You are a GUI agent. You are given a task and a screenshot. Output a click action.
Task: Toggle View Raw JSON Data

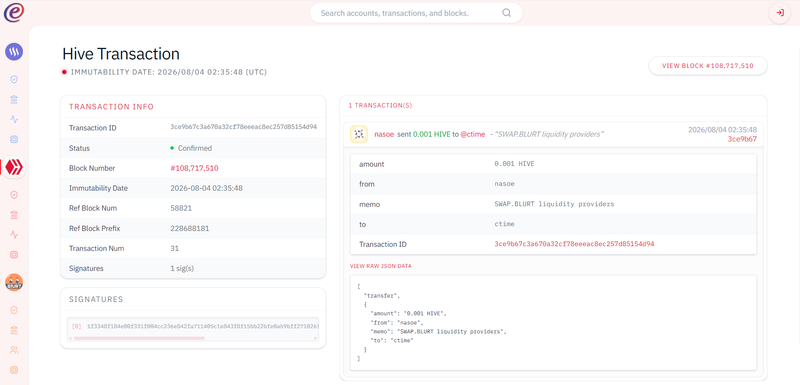[x=381, y=266]
